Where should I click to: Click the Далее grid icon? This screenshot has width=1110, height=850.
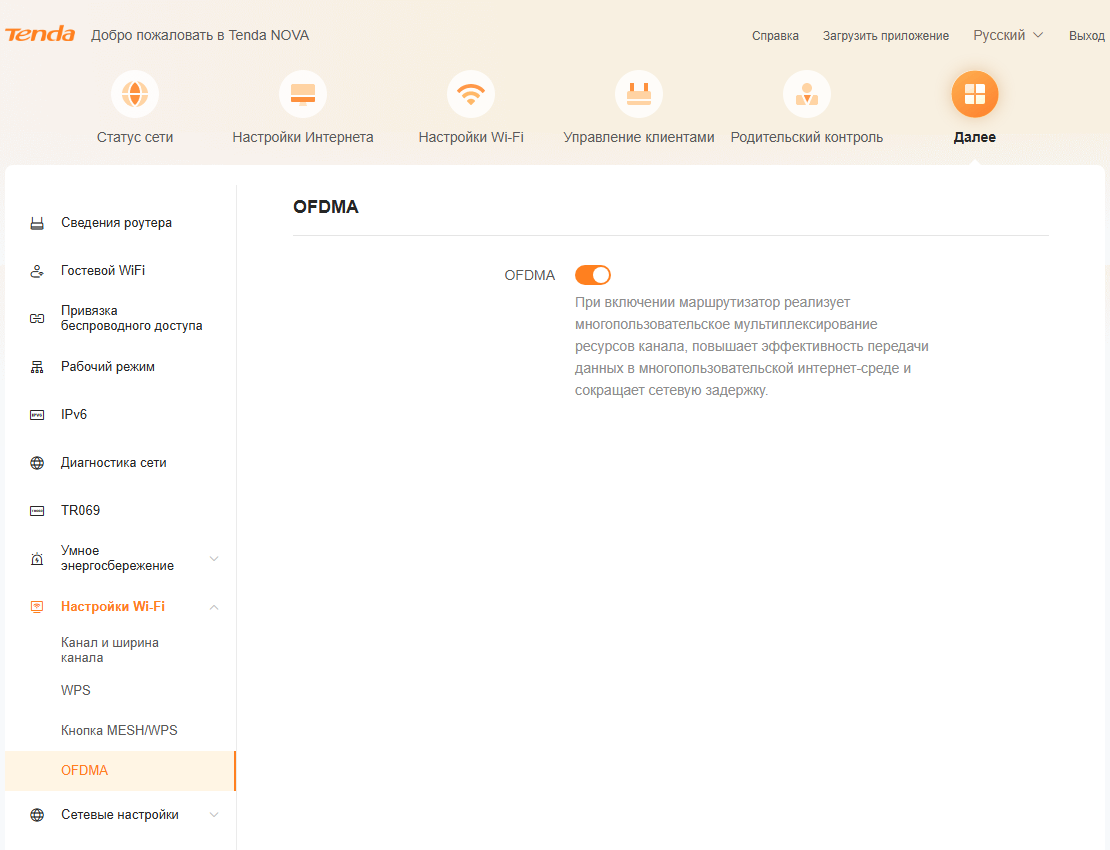pyautogui.click(x=975, y=94)
